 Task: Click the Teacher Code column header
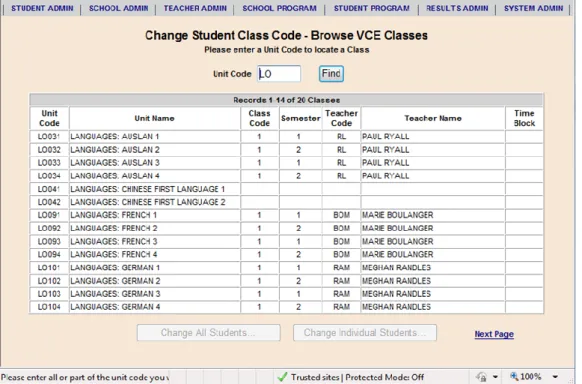(341, 118)
